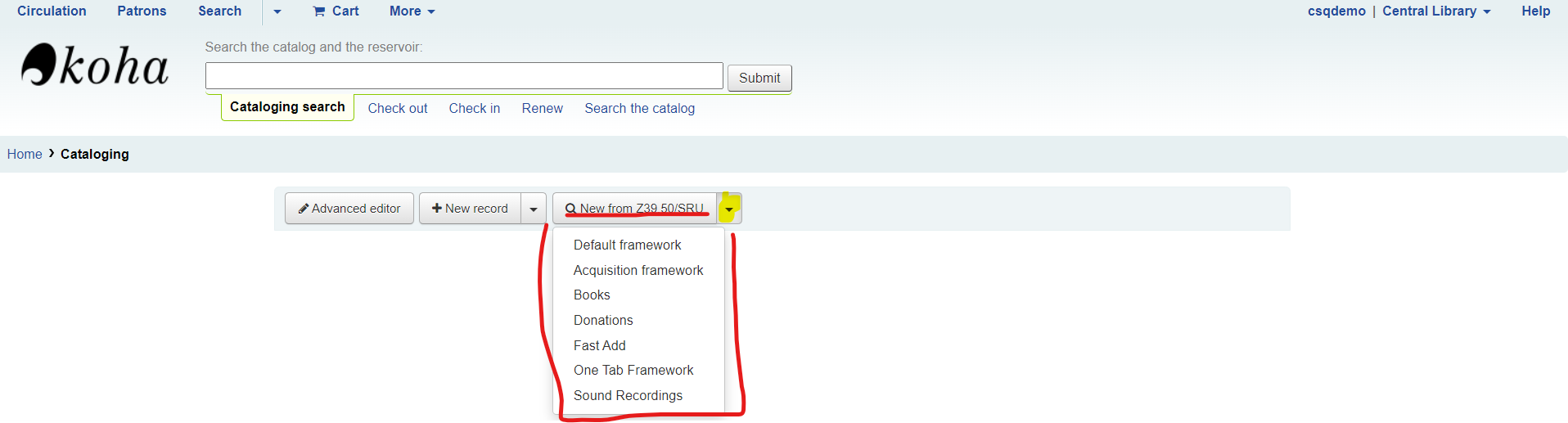Open the Help page
1568x423 pixels.
pyautogui.click(x=1536, y=11)
